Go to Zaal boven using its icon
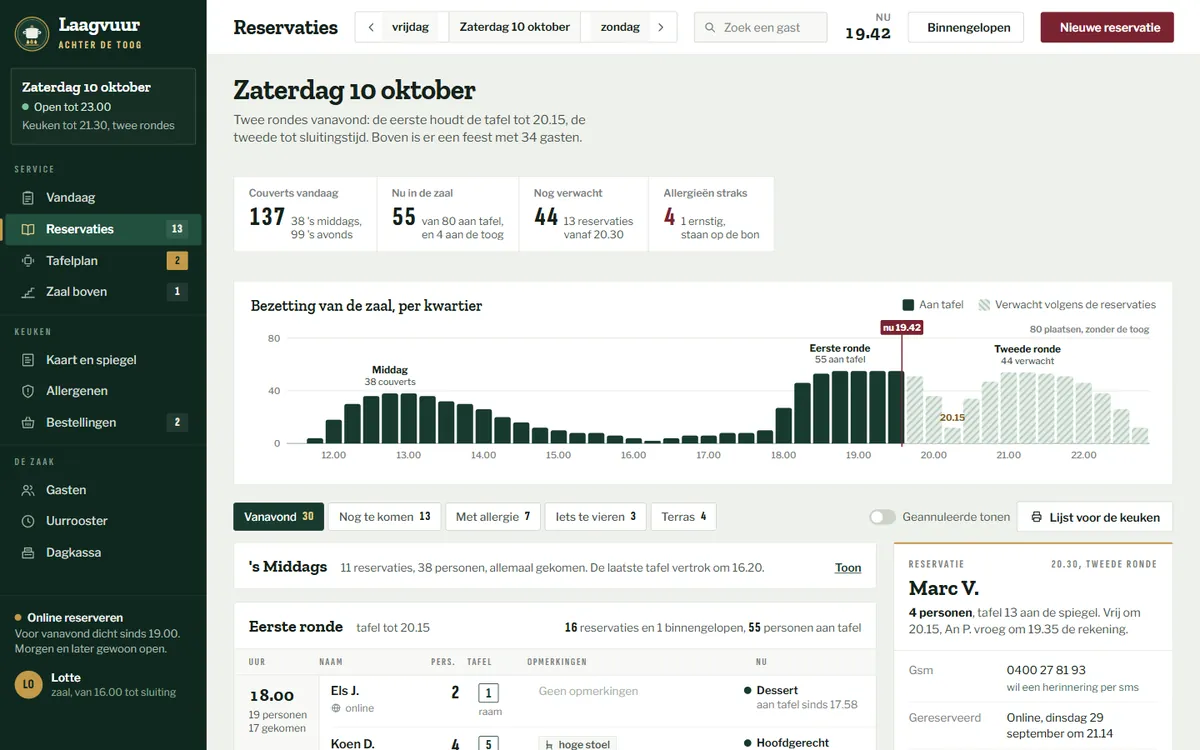1200x750 pixels. (x=28, y=292)
